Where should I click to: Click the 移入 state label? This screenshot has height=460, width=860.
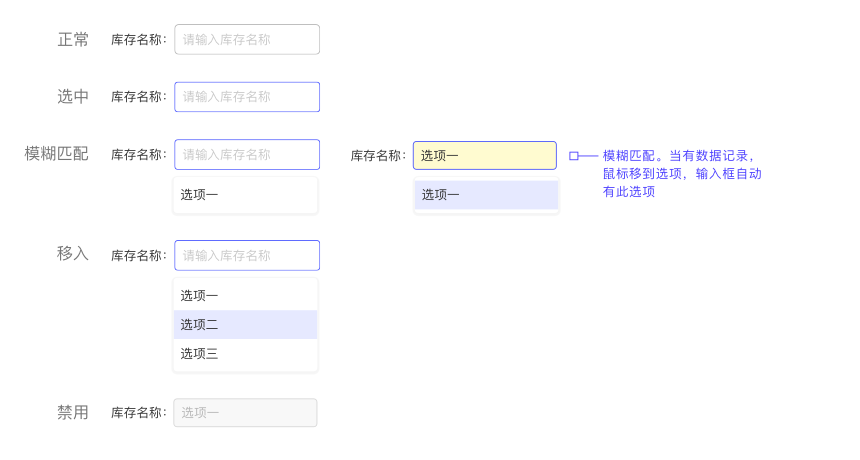[x=73, y=254]
